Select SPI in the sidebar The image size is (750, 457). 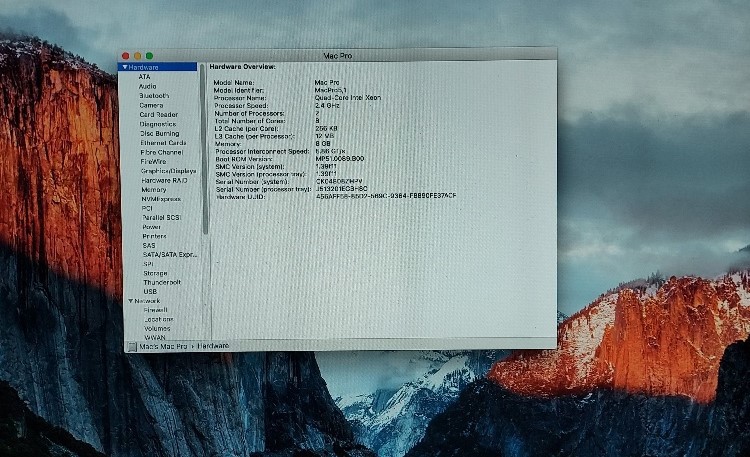148,264
